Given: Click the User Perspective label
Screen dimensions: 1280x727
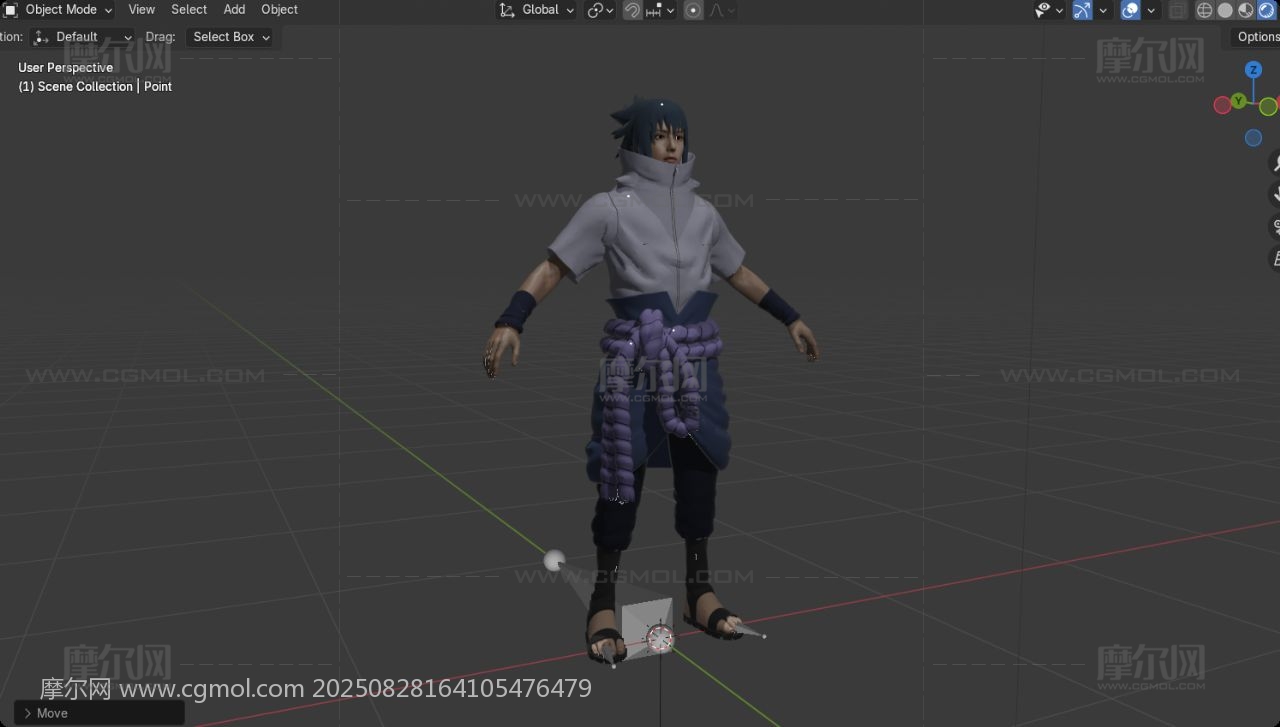Looking at the screenshot, I should pyautogui.click(x=66, y=68).
